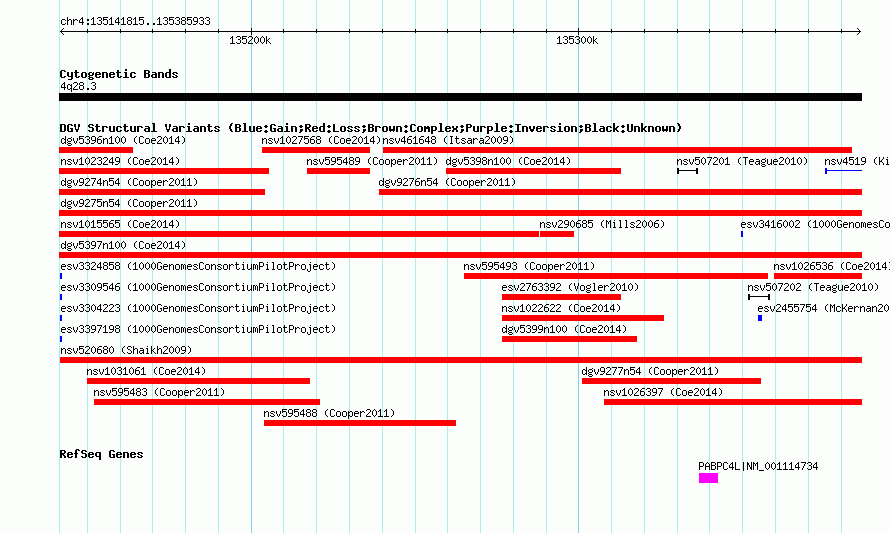Click the 135300k ruler position
Image resolution: width=890 pixels, height=533 pixels.
pos(577,40)
